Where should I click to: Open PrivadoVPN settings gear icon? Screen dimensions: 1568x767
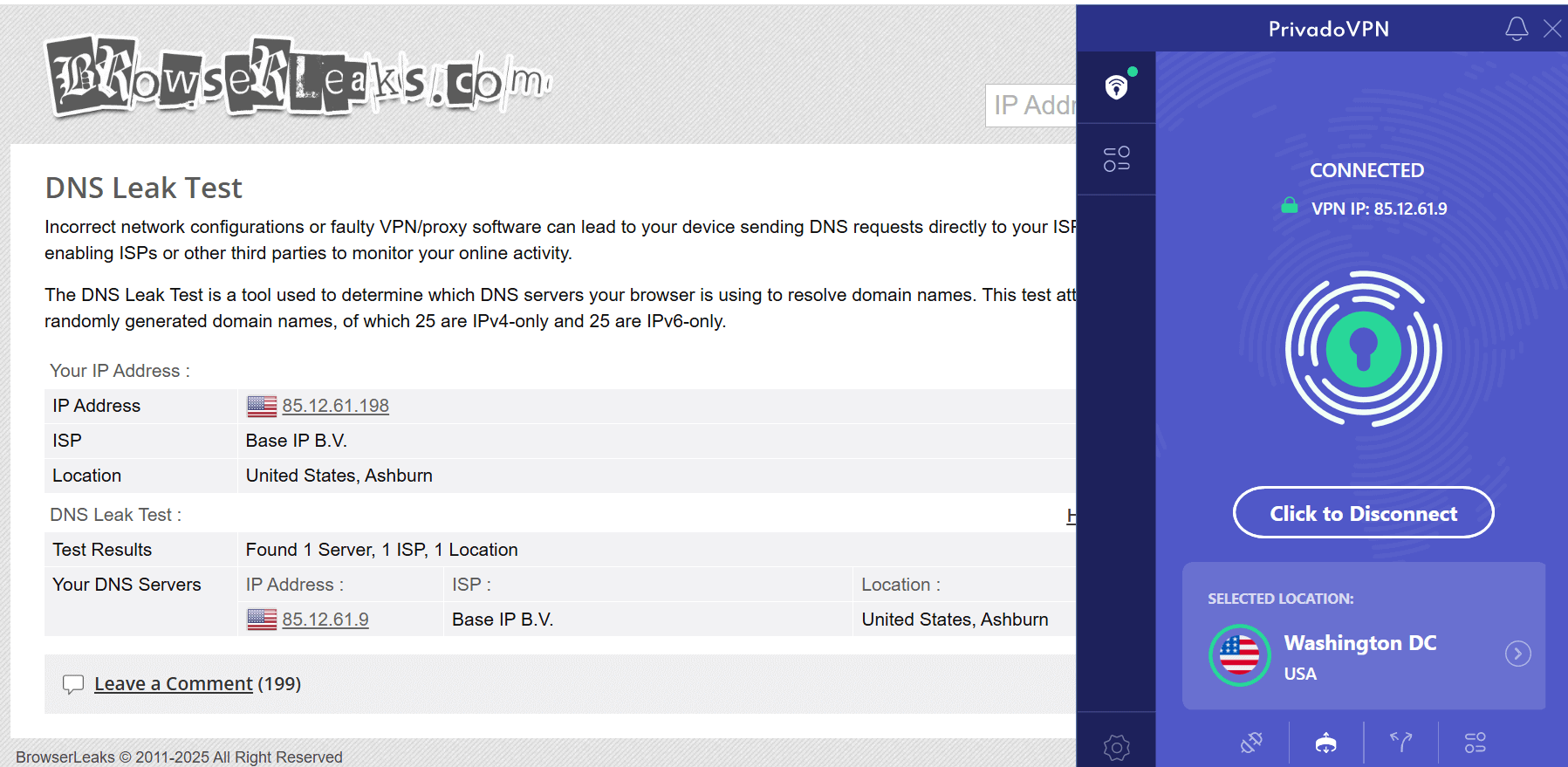pyautogui.click(x=1116, y=747)
